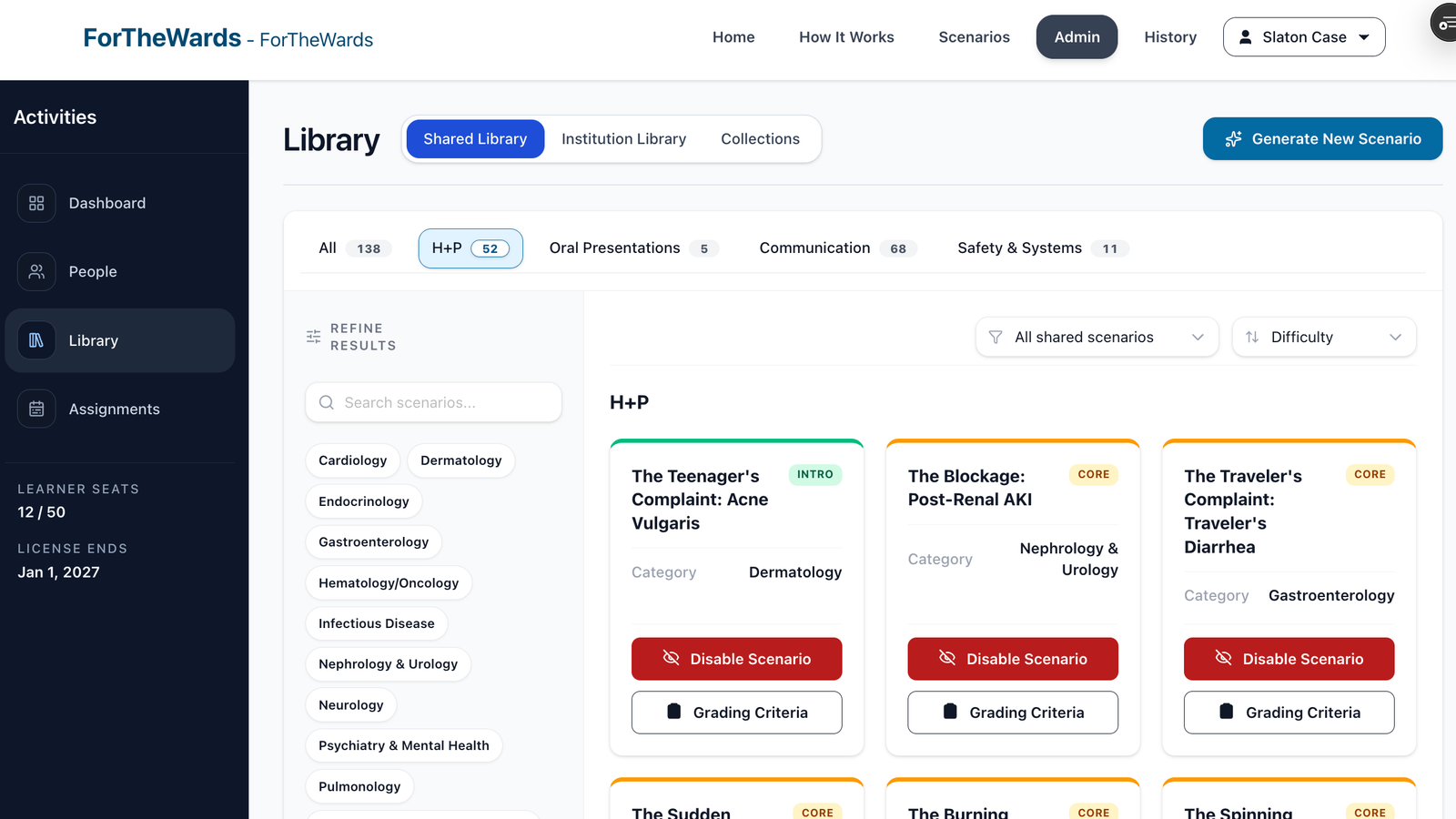Disable the Acne Vulgaris scenario

[736, 659]
